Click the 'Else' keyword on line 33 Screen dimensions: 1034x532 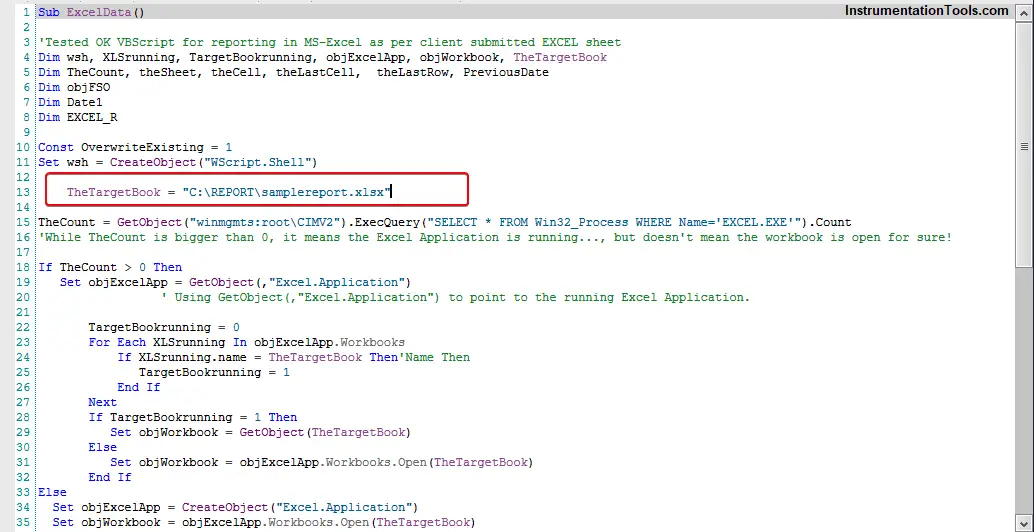click(x=52, y=492)
